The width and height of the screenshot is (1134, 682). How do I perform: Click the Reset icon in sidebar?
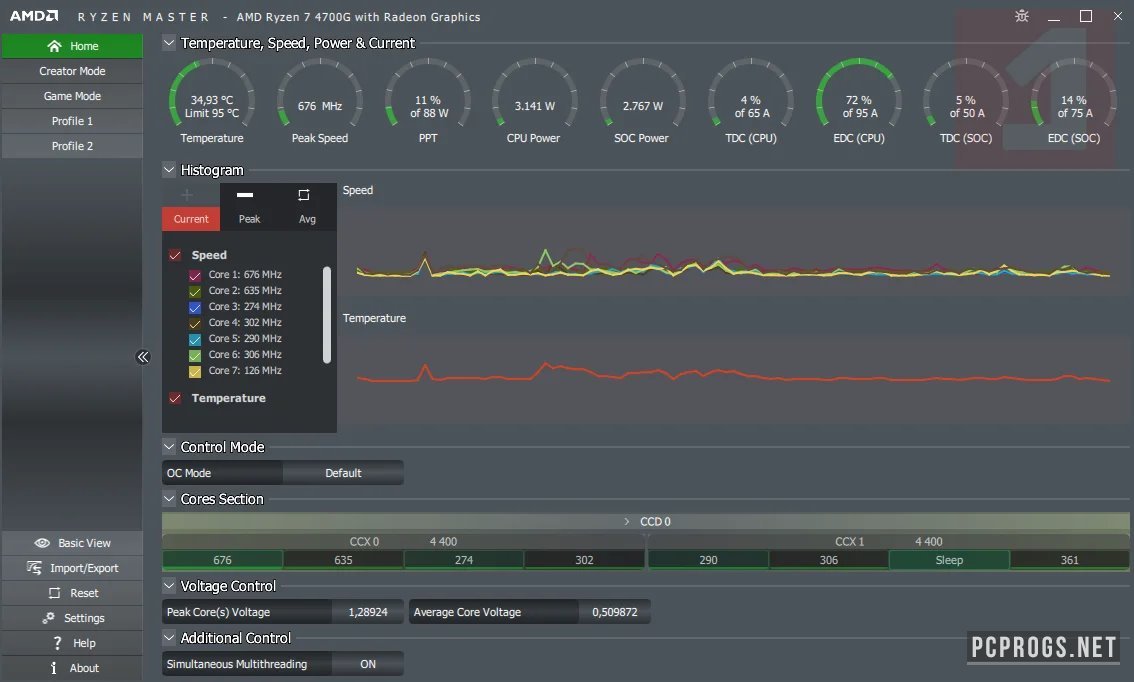54,593
